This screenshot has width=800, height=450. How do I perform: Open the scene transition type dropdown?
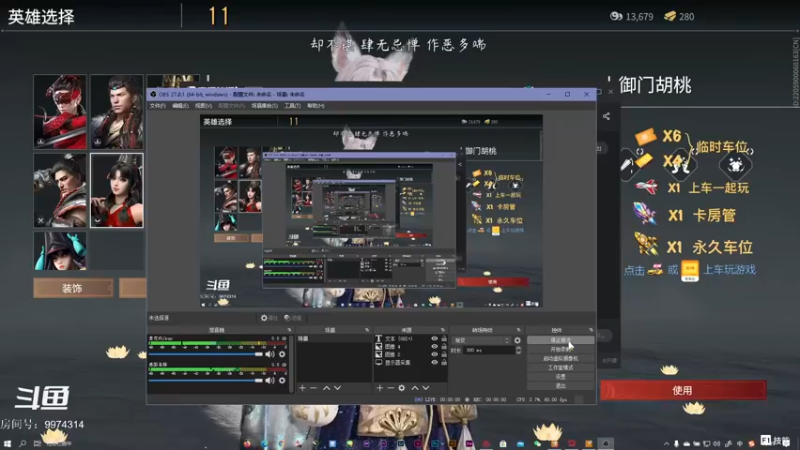click(x=482, y=340)
